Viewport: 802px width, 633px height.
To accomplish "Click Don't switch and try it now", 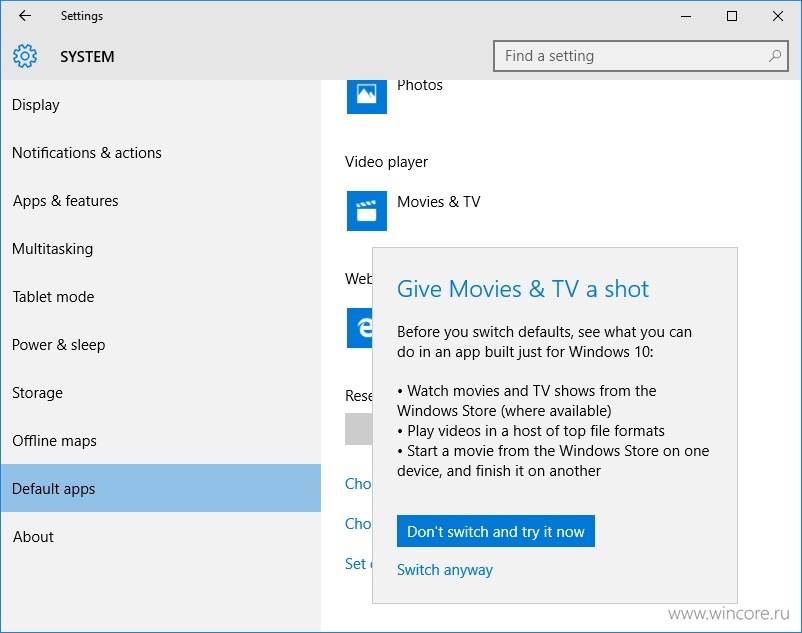I will pyautogui.click(x=496, y=531).
